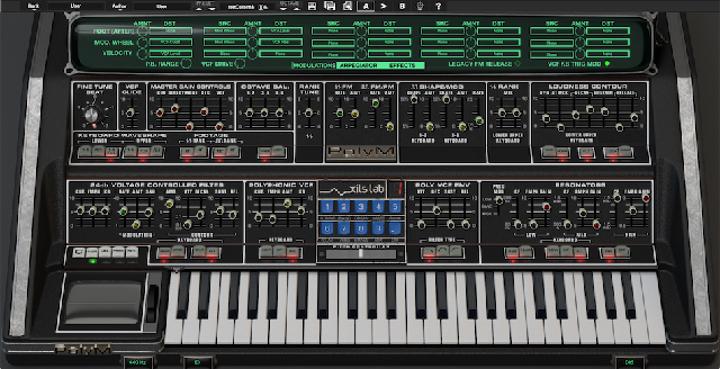The height and width of the screenshot is (369, 720).
Task: Select preset button 3 on blue keypad
Action: (361, 206)
